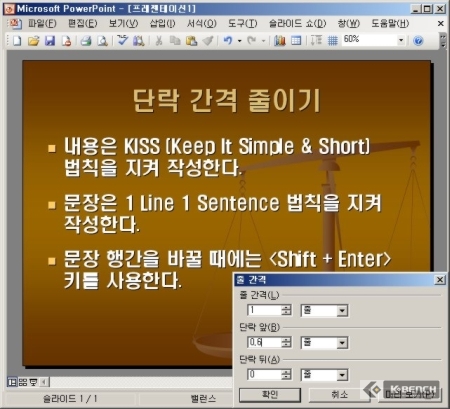Screen dimensions: 450x409
Task: Click the 확인 button
Action: click(x=270, y=395)
